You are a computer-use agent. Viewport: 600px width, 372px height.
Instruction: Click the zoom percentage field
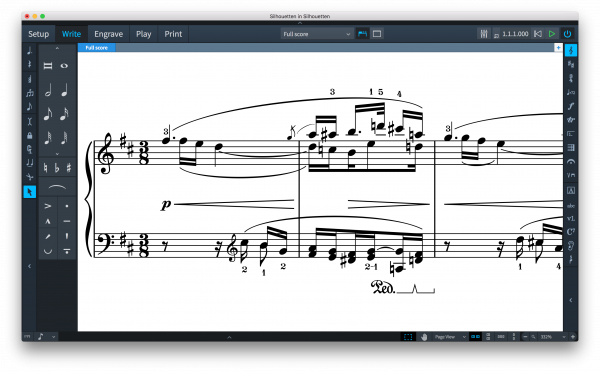coord(549,337)
